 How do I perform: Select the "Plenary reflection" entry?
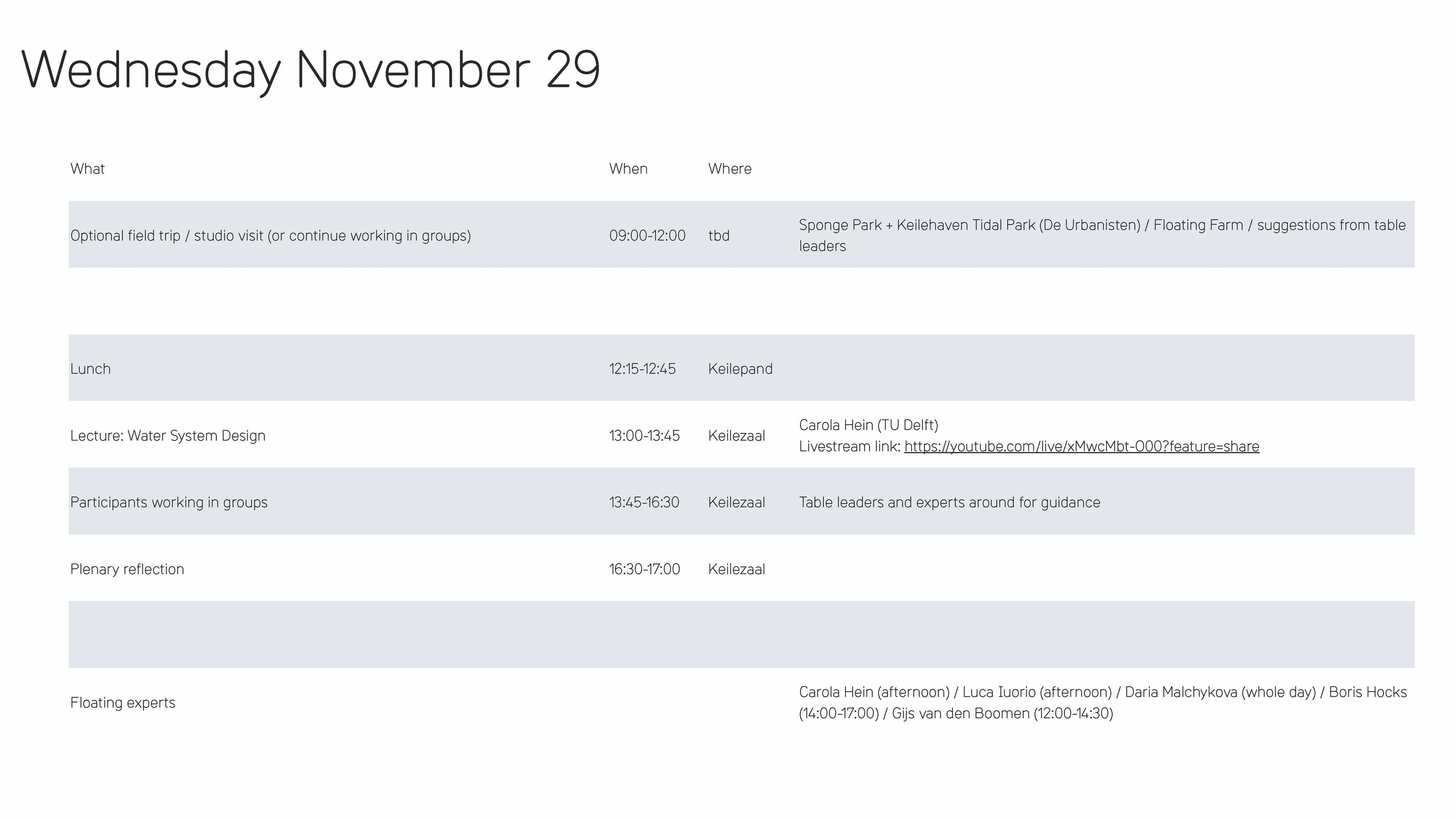click(x=127, y=569)
